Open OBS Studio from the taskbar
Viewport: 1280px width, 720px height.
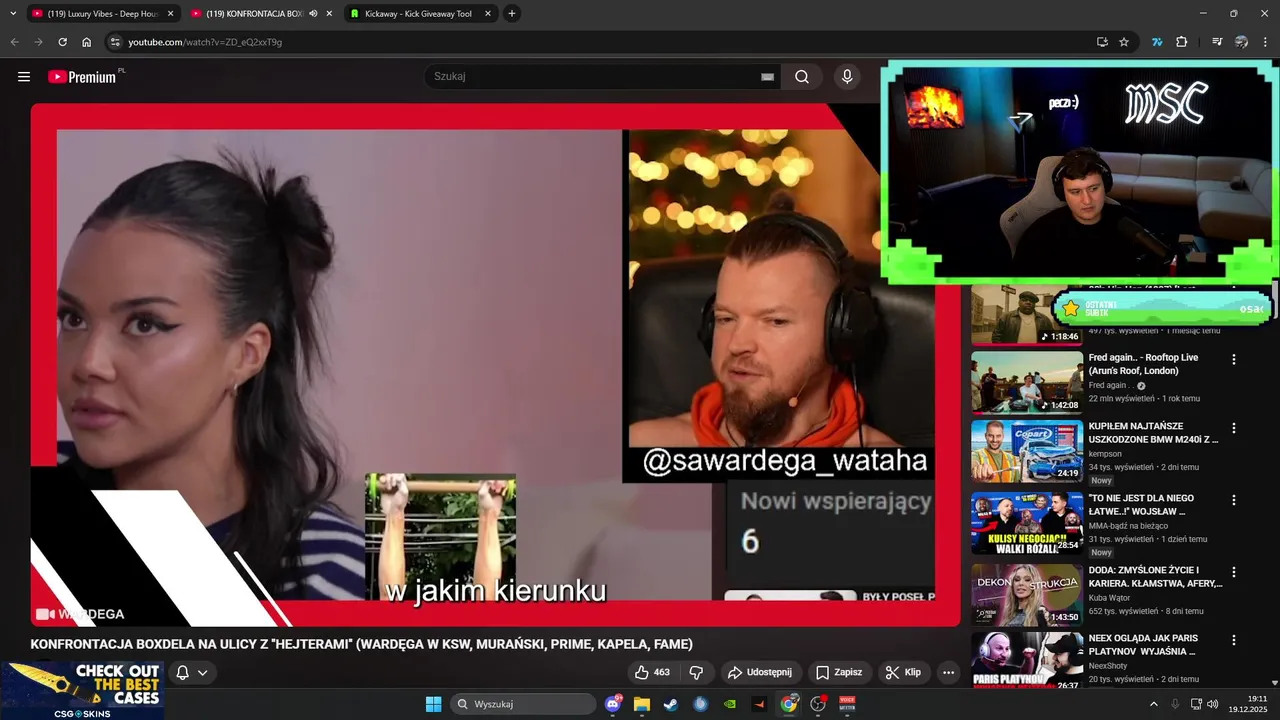click(818, 704)
